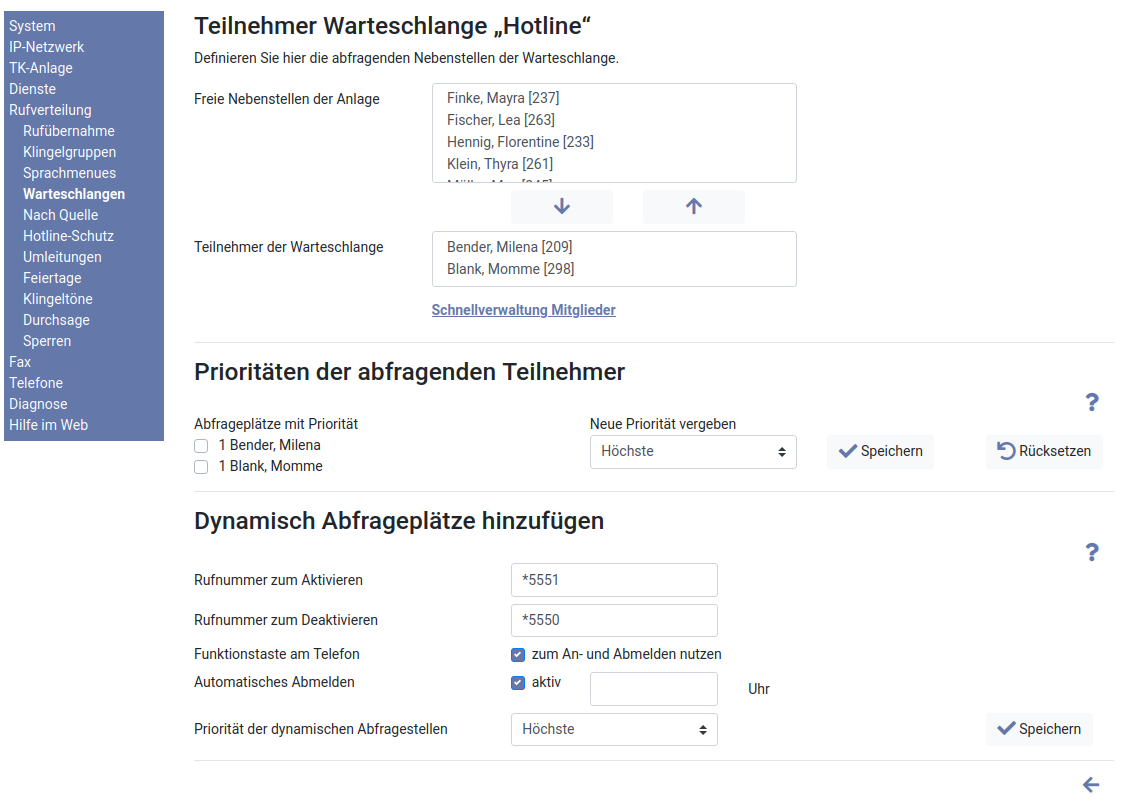Tick the checkbox for Blank, Momme
Image resolution: width=1124 pixels, height=802 pixels.
point(201,467)
